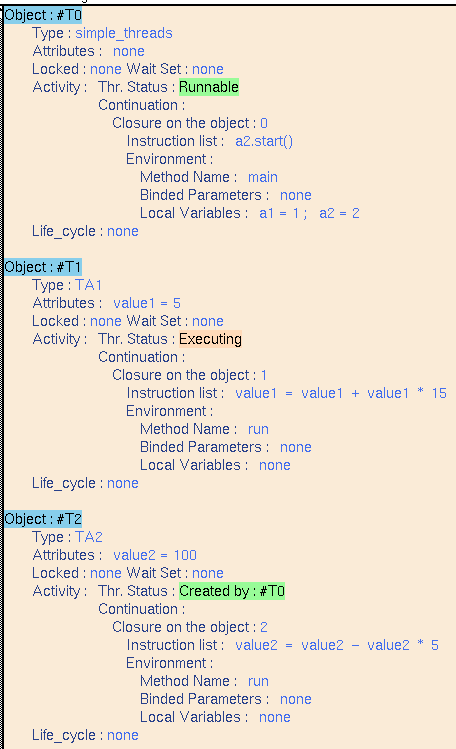This screenshot has height=749, width=456.
Task: Click method name run under #T1
Action: point(258,429)
